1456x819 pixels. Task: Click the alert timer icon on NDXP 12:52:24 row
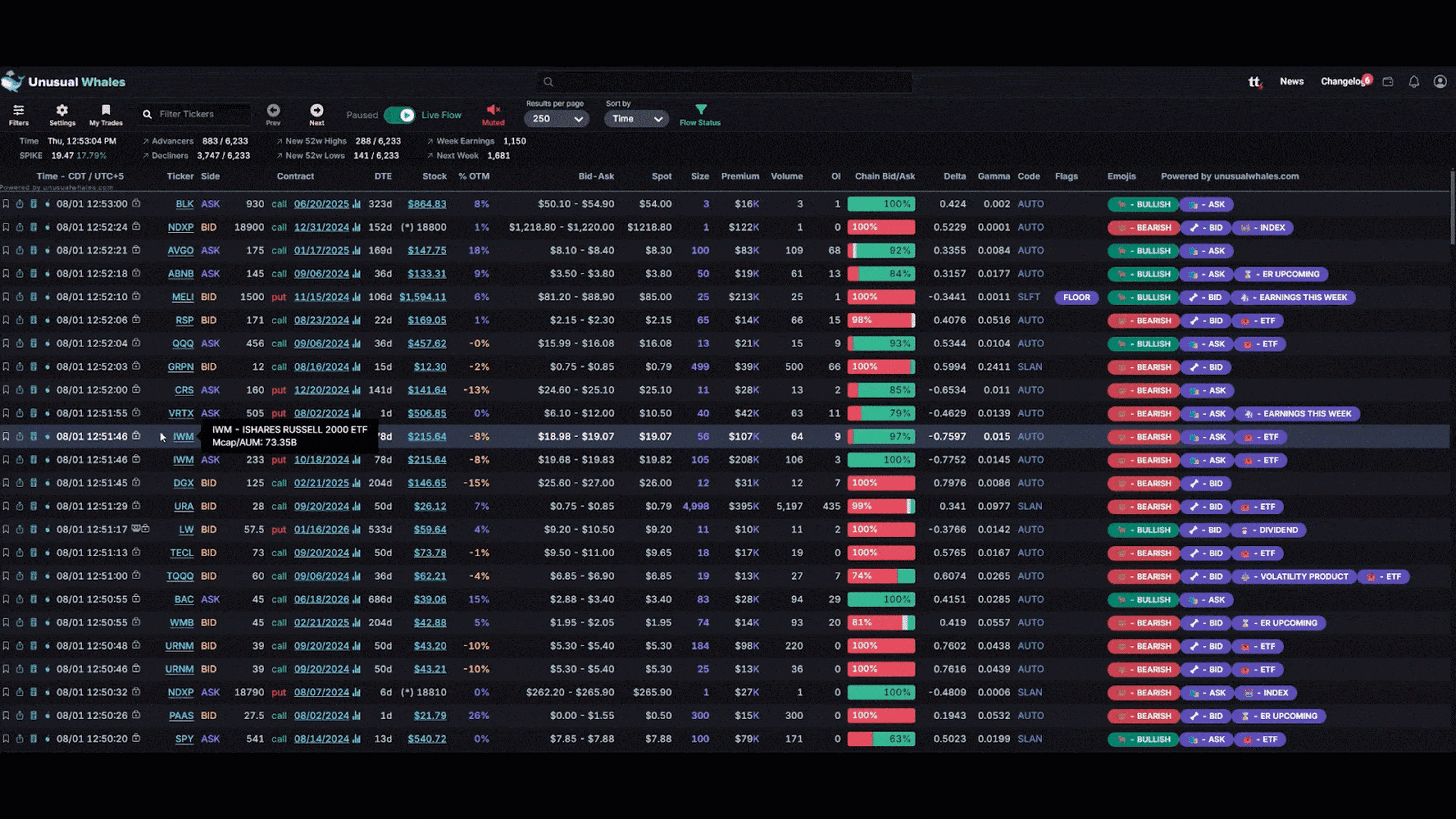pyautogui.click(x=19, y=227)
